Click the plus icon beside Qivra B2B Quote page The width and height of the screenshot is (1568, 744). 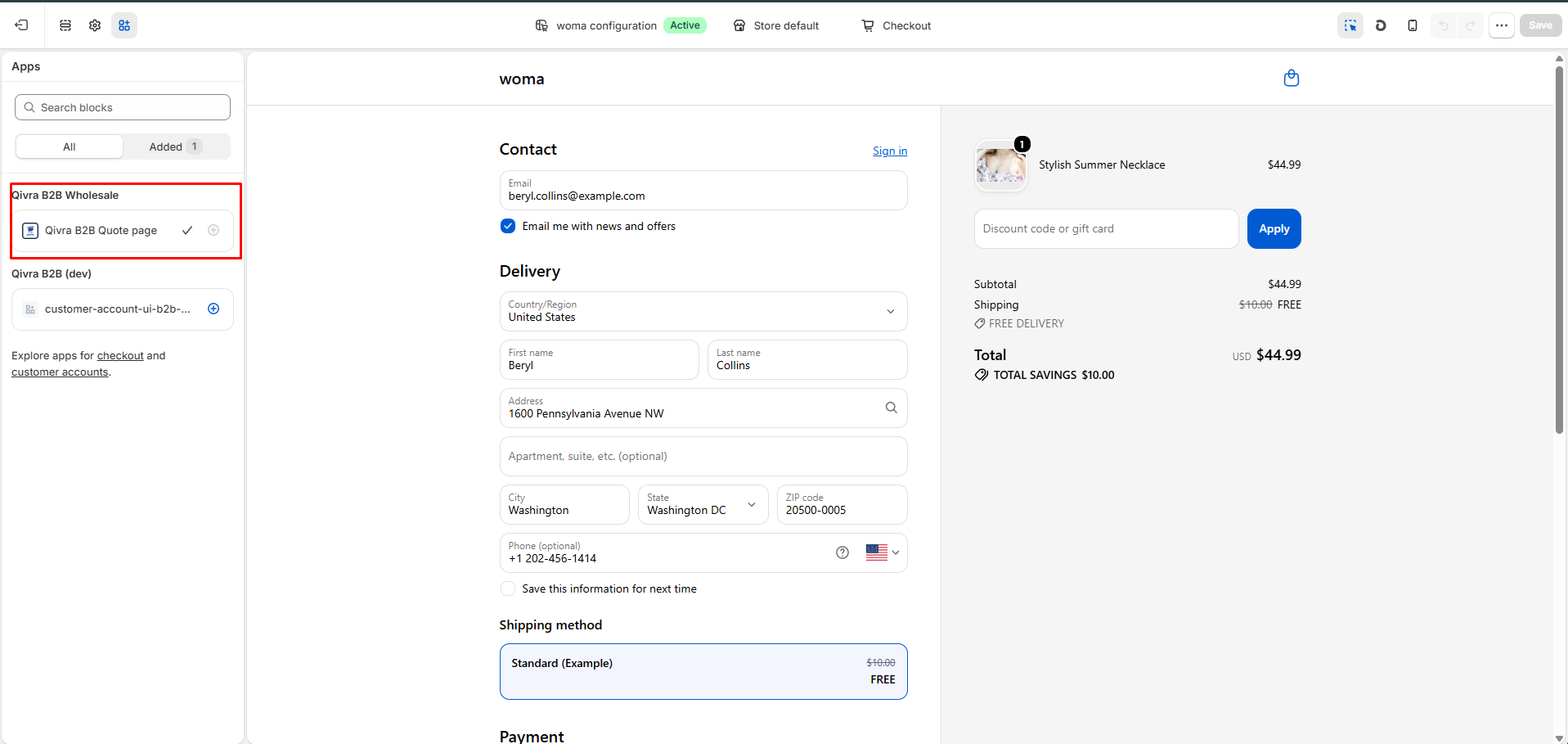(213, 230)
